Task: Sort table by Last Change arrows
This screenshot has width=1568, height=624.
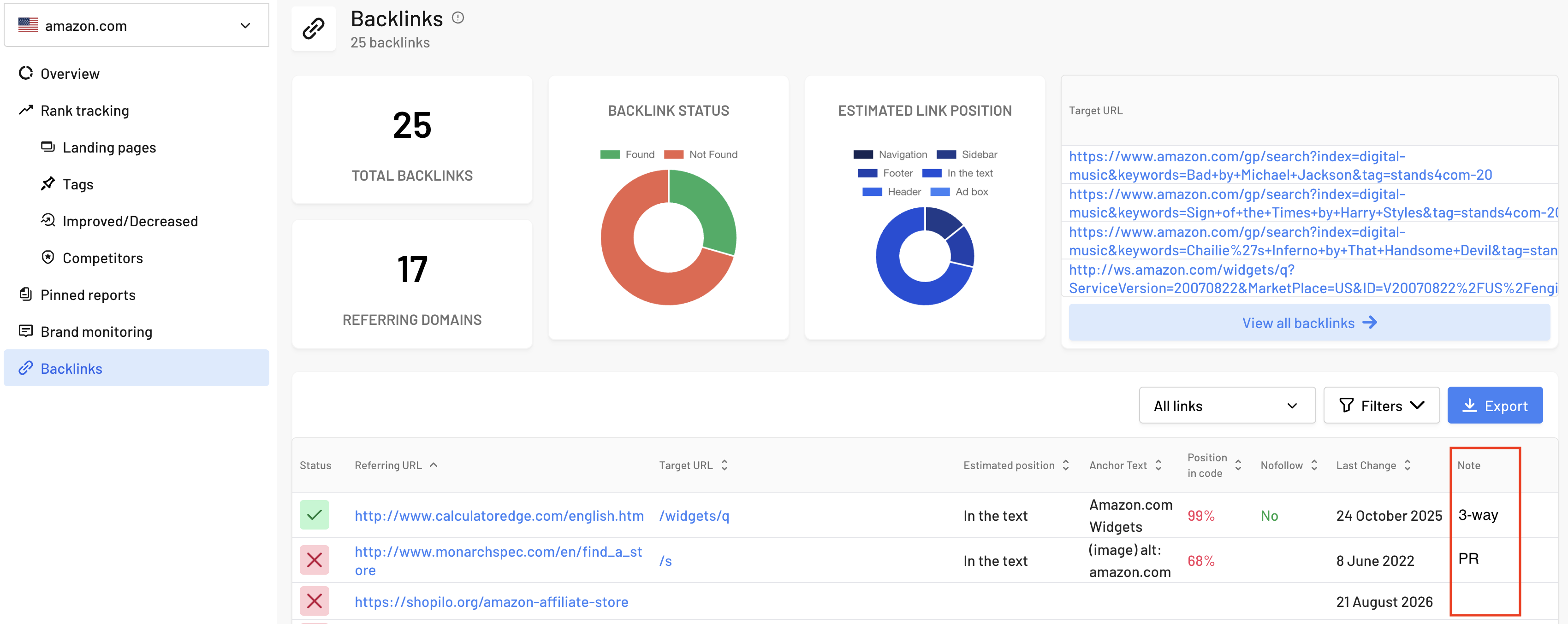Action: (x=1408, y=465)
